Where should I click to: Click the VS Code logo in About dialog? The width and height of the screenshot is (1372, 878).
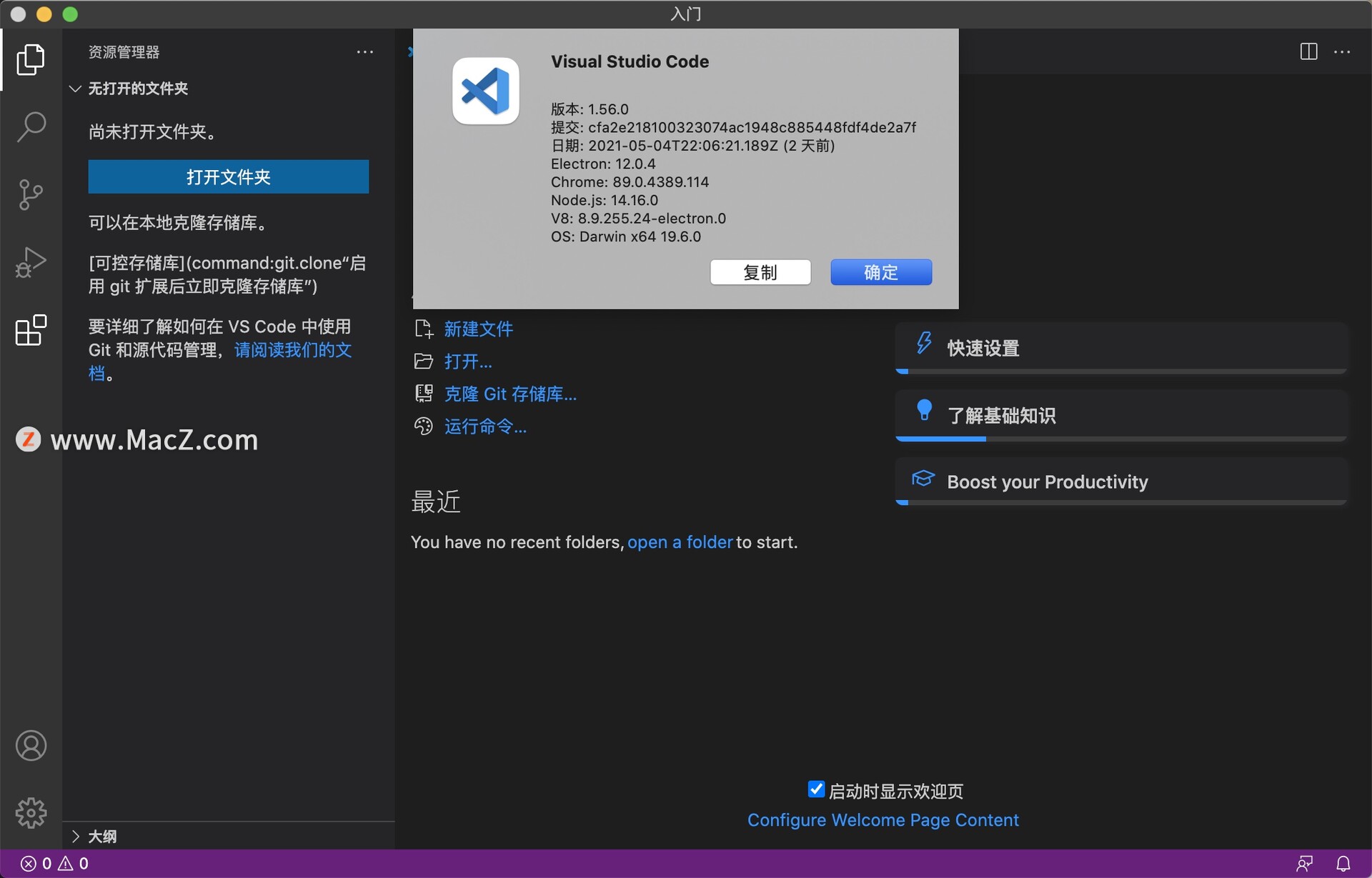click(486, 91)
